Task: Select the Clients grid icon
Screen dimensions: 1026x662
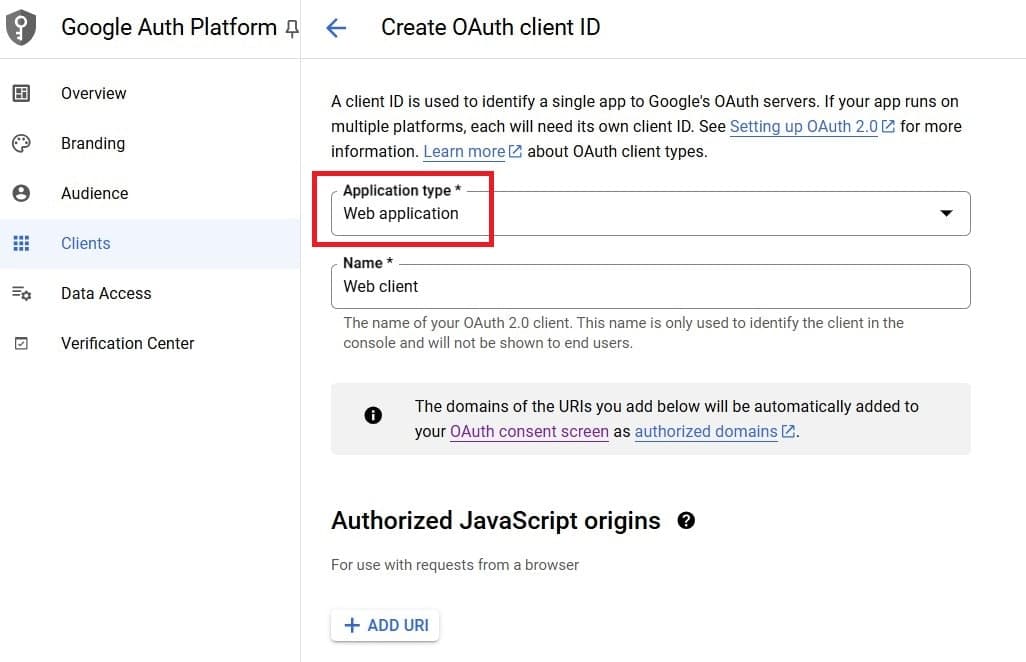Action: click(22, 243)
